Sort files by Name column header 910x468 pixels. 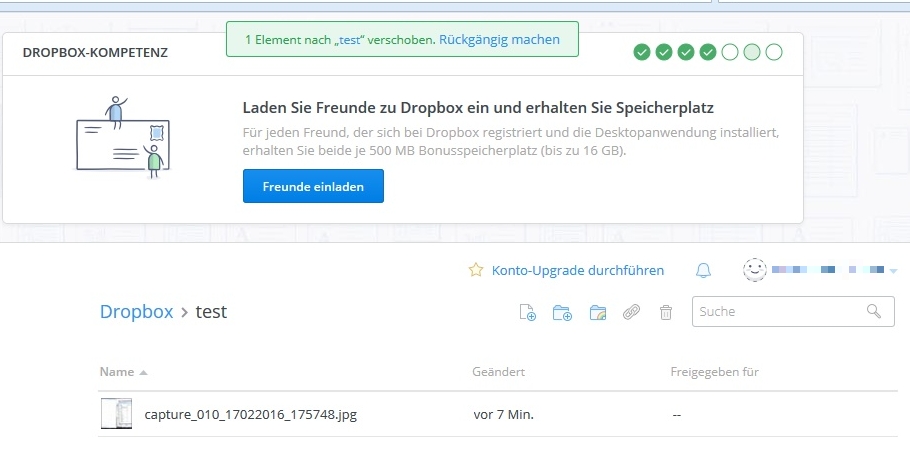click(x=117, y=372)
